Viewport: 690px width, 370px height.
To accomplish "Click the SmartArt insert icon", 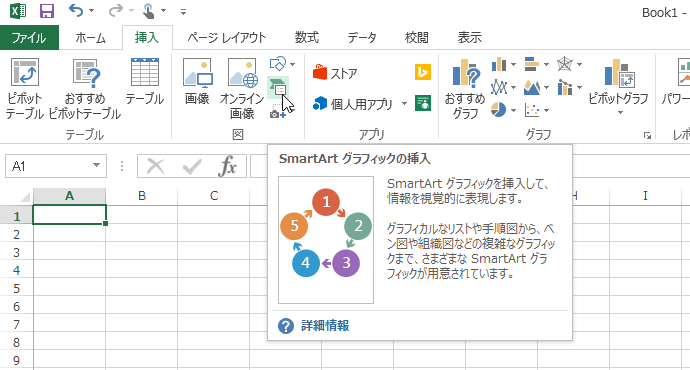I will coord(278,87).
